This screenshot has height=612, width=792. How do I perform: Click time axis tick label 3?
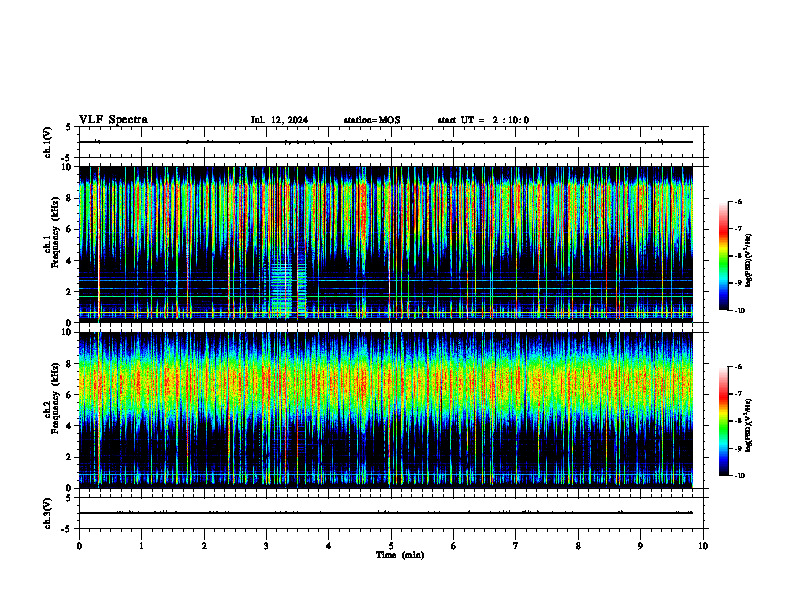pos(266,546)
